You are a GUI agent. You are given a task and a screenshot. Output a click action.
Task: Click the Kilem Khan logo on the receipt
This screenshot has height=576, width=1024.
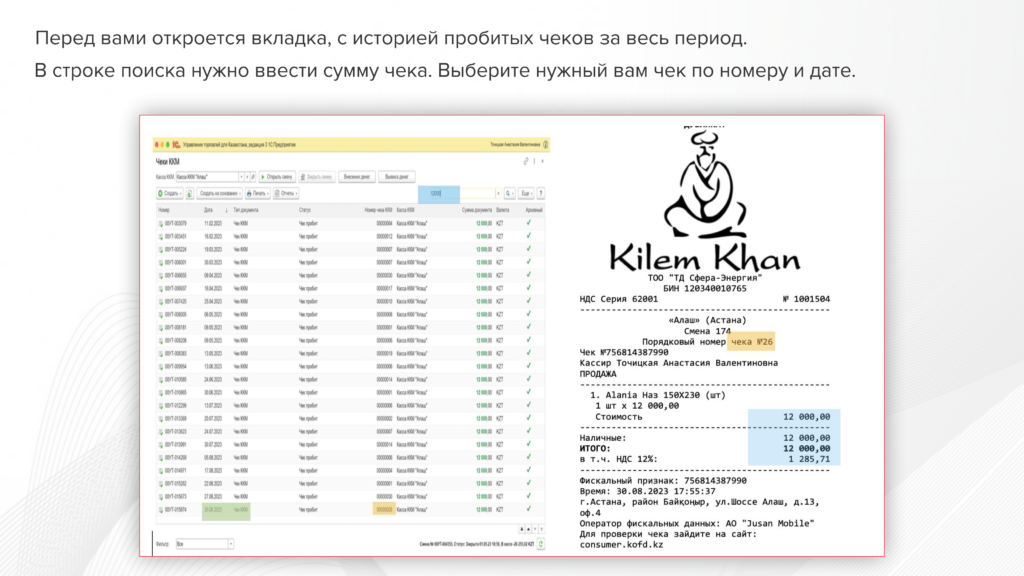[705, 202]
